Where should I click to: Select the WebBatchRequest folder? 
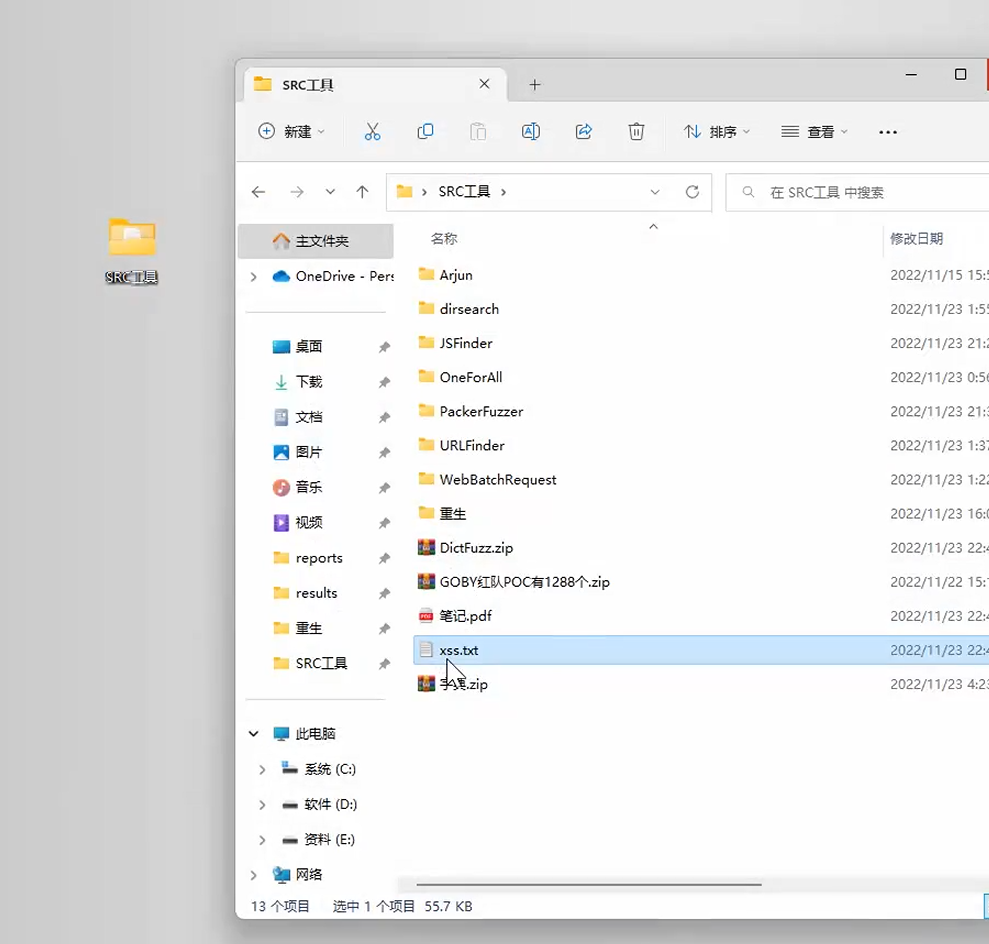pos(487,479)
